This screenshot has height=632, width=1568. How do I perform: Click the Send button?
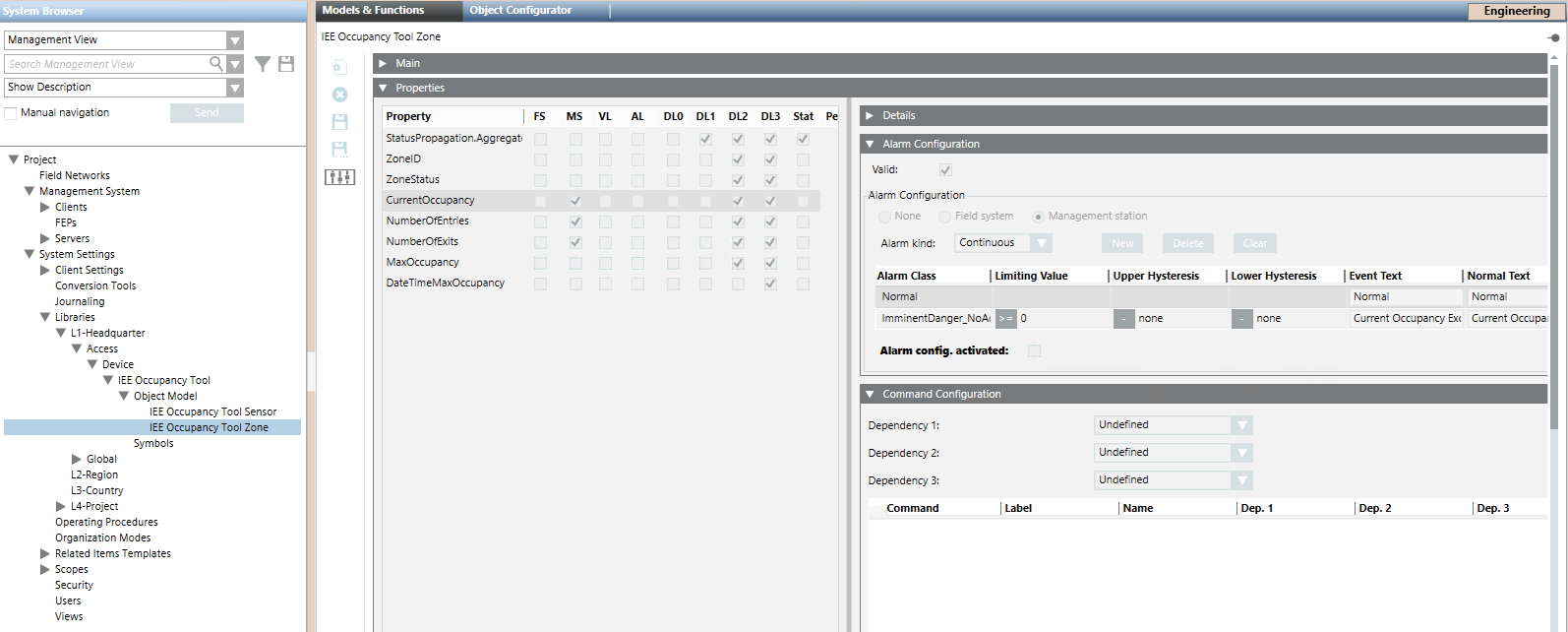pos(207,113)
